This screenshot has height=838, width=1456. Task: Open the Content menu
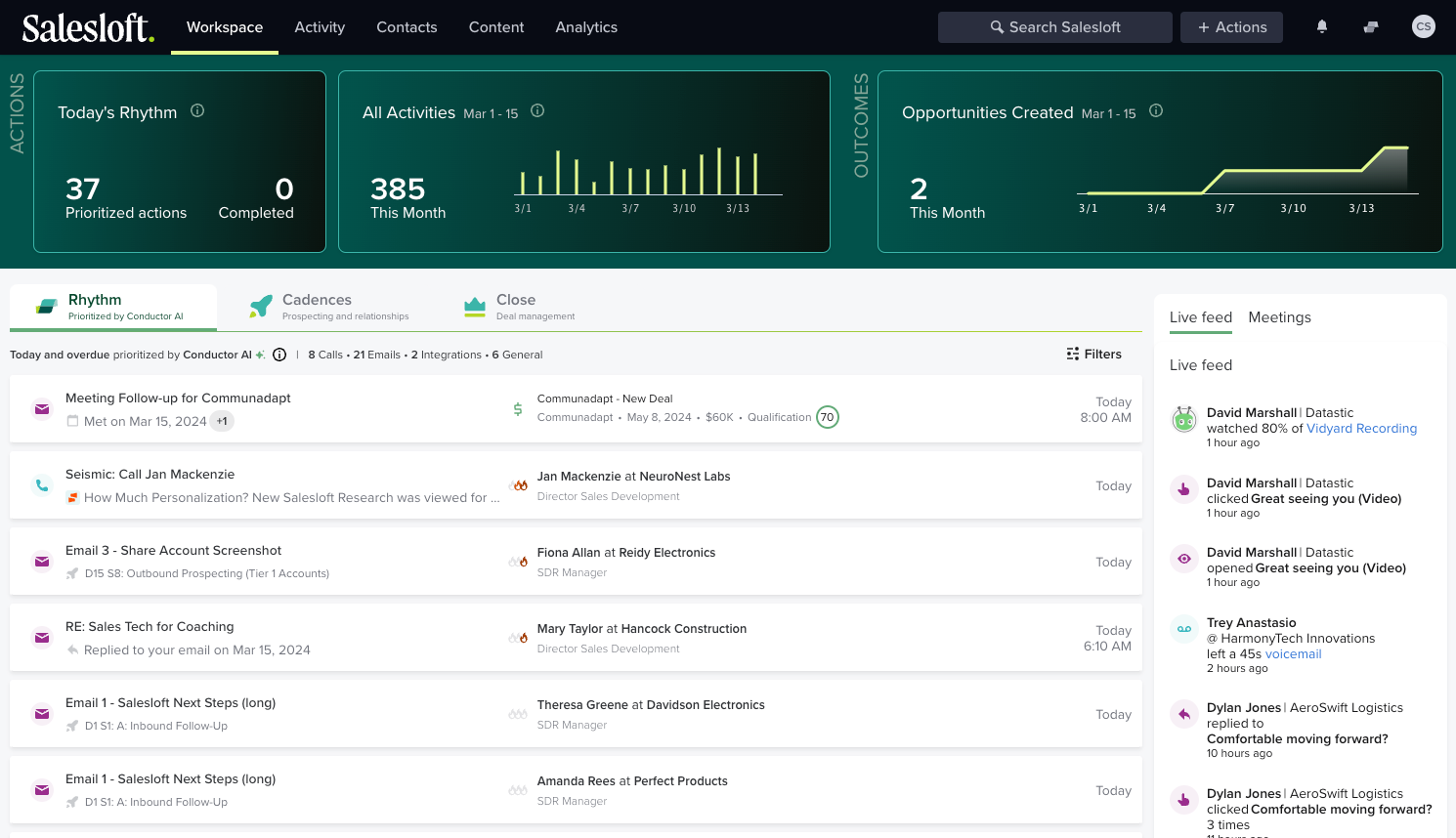[496, 27]
